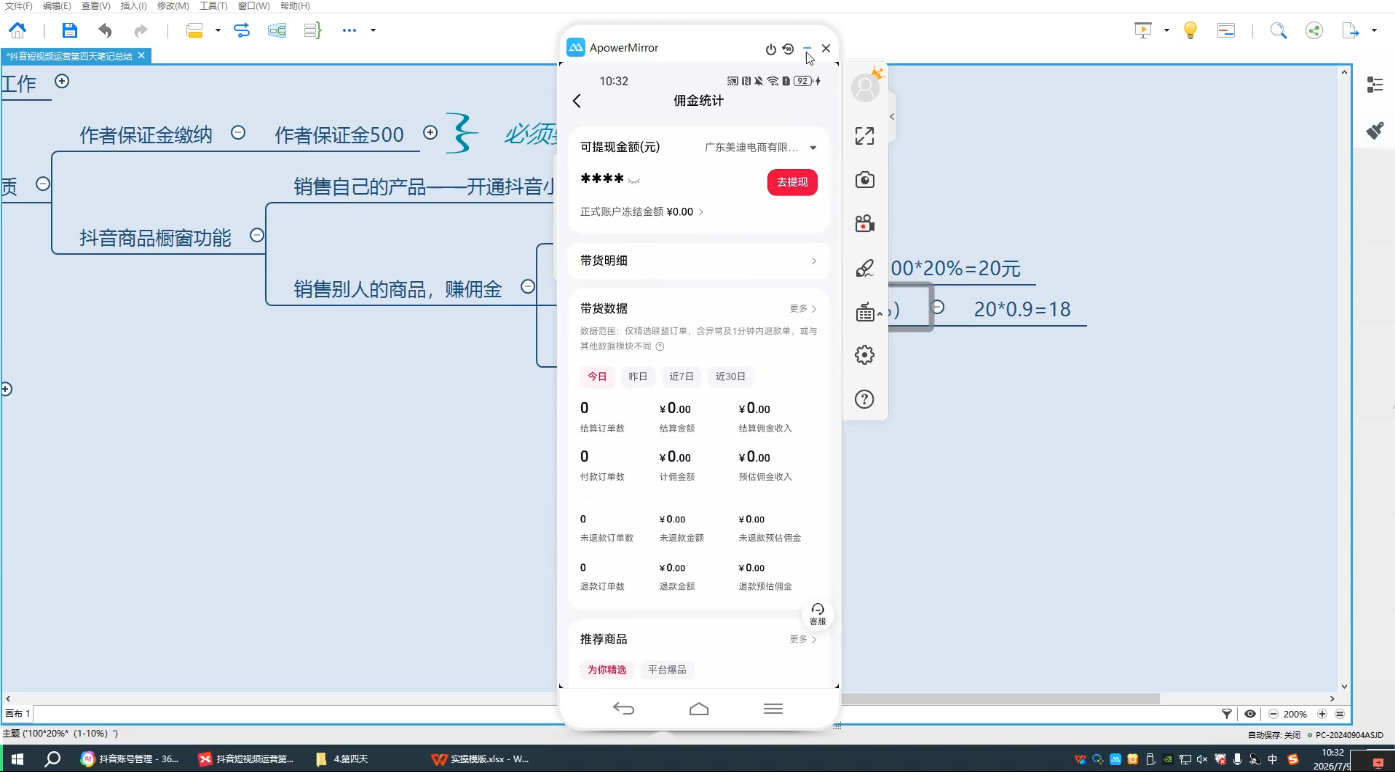Open search with the magnifier icon
This screenshot has height=772, width=1395.
1278,30
